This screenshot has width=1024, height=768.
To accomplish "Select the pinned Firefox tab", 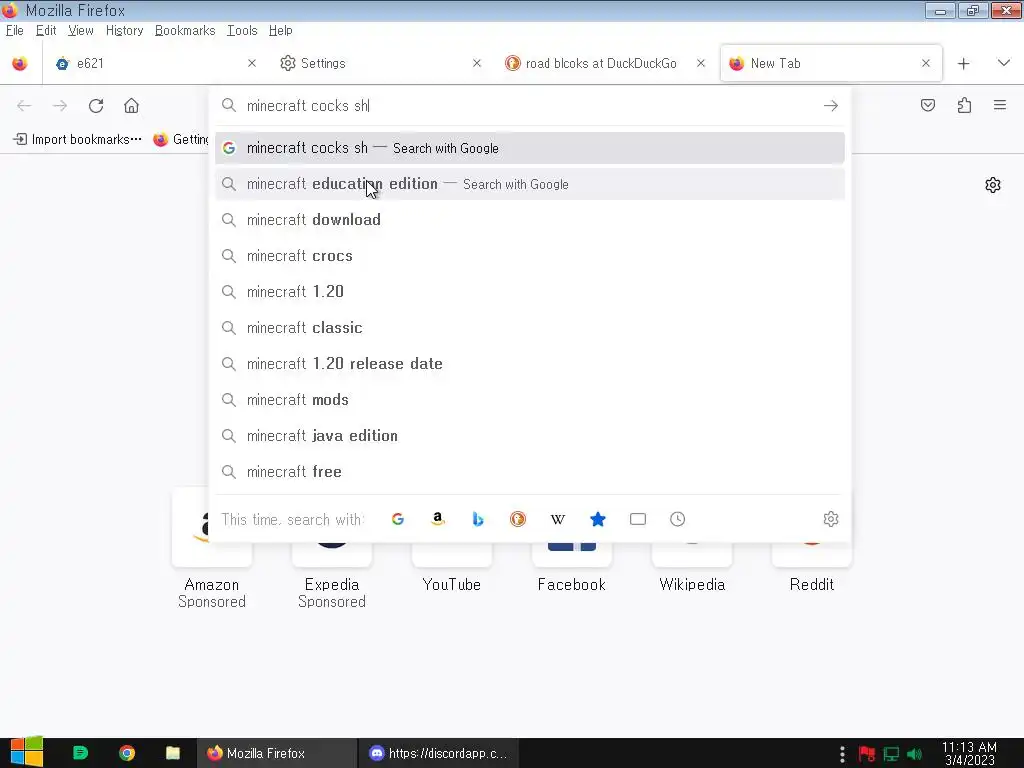I will pos(20,63).
